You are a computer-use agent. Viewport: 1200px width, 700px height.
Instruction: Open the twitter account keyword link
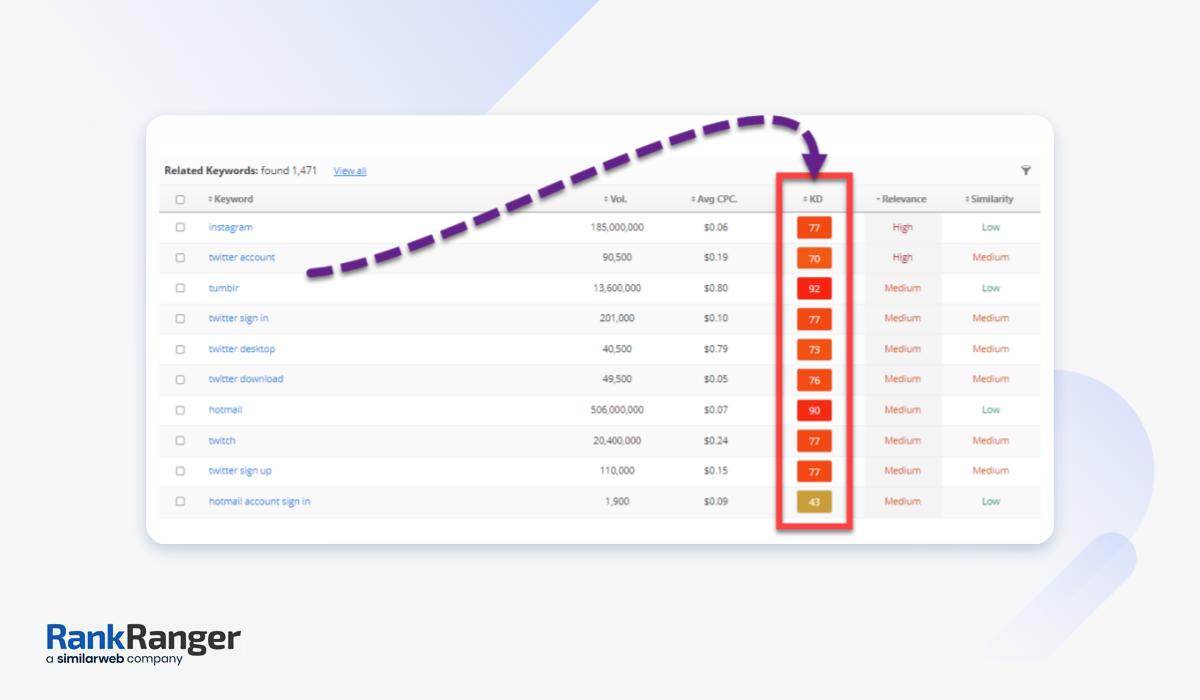point(242,257)
